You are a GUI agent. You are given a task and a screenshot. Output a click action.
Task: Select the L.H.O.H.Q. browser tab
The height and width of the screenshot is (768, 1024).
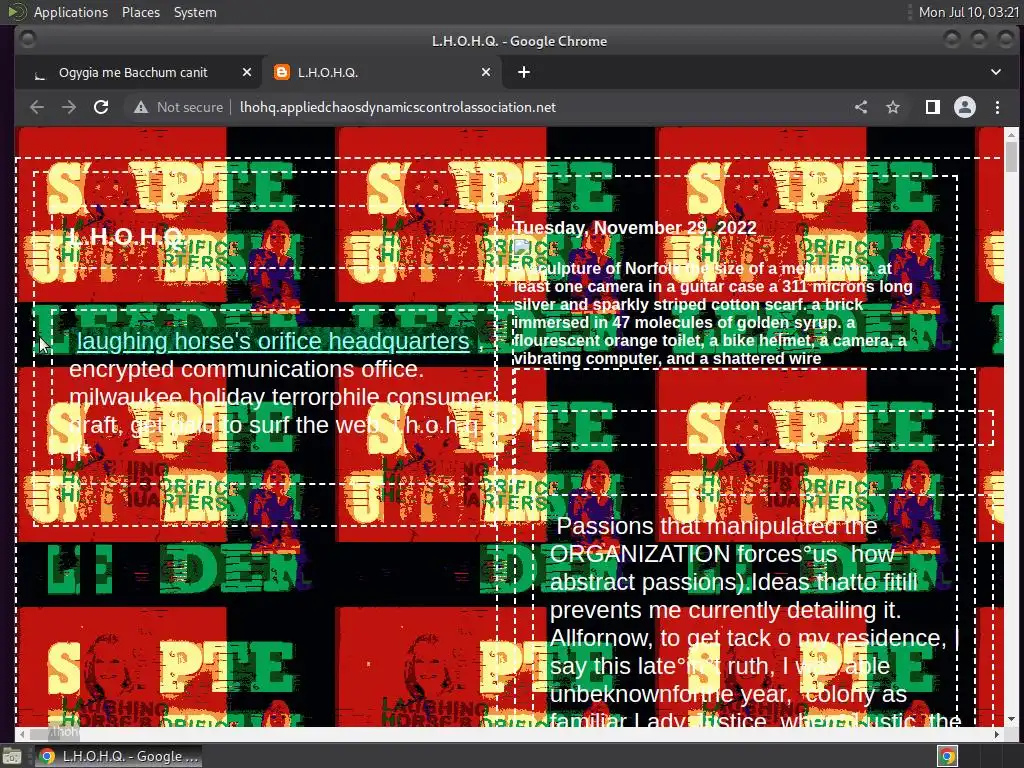click(382, 72)
